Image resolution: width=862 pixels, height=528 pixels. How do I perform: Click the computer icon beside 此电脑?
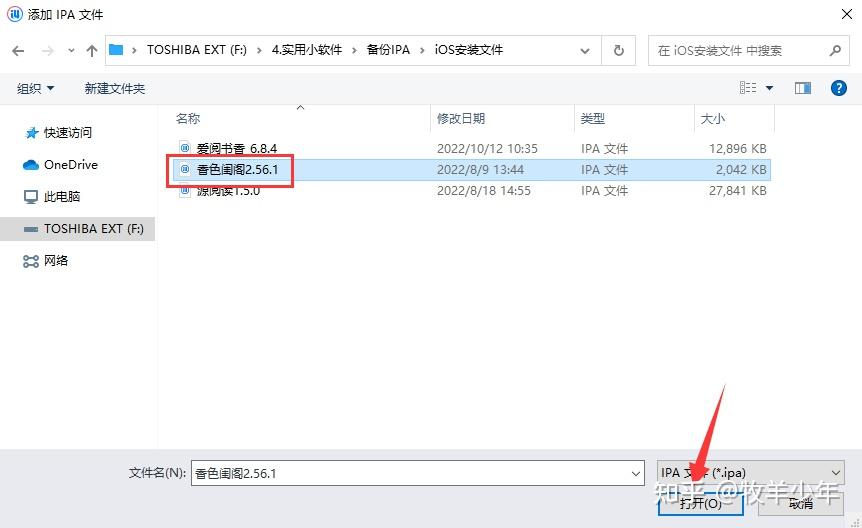pos(31,197)
